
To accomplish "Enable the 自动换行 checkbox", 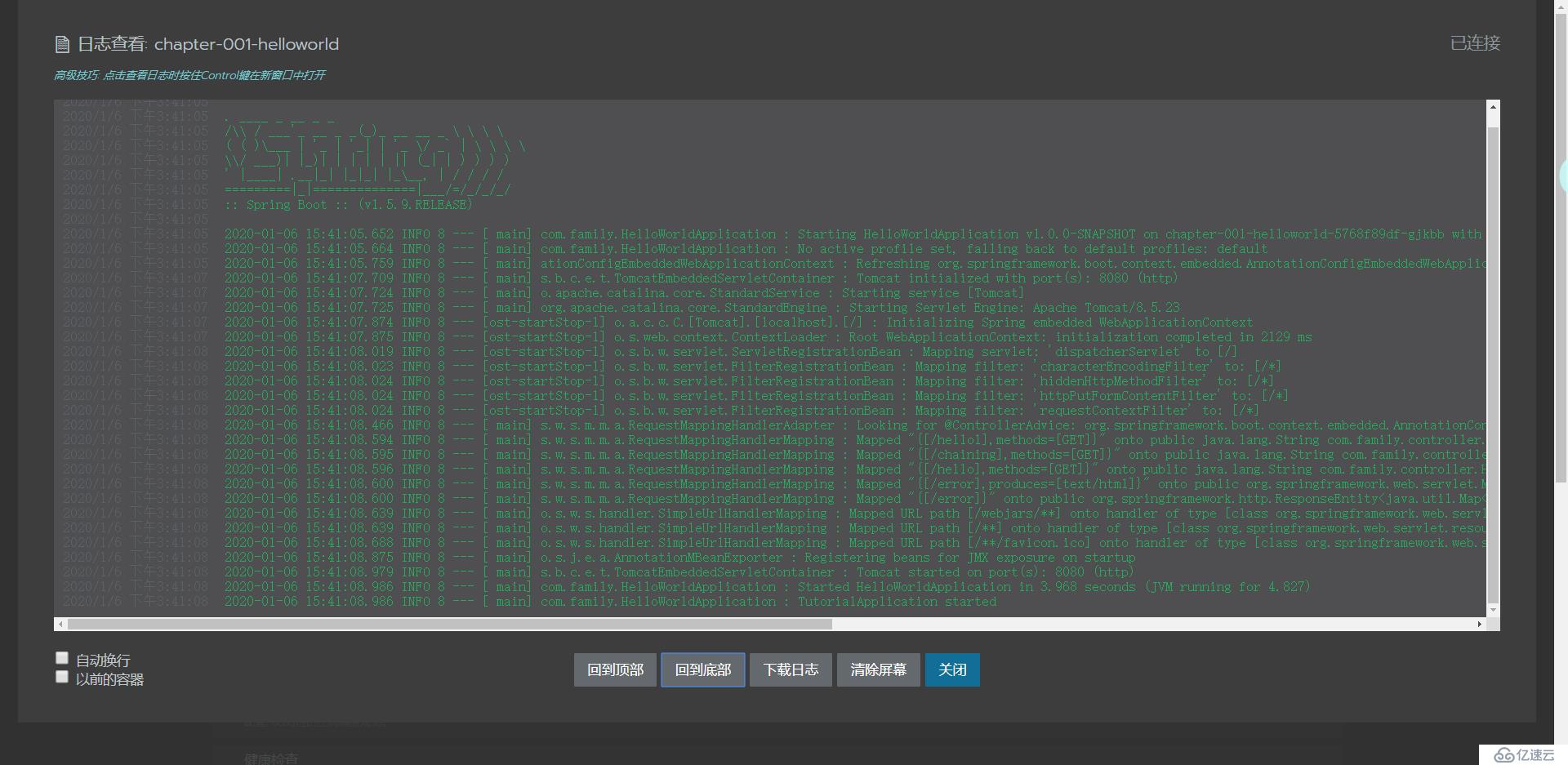I will 61,658.
